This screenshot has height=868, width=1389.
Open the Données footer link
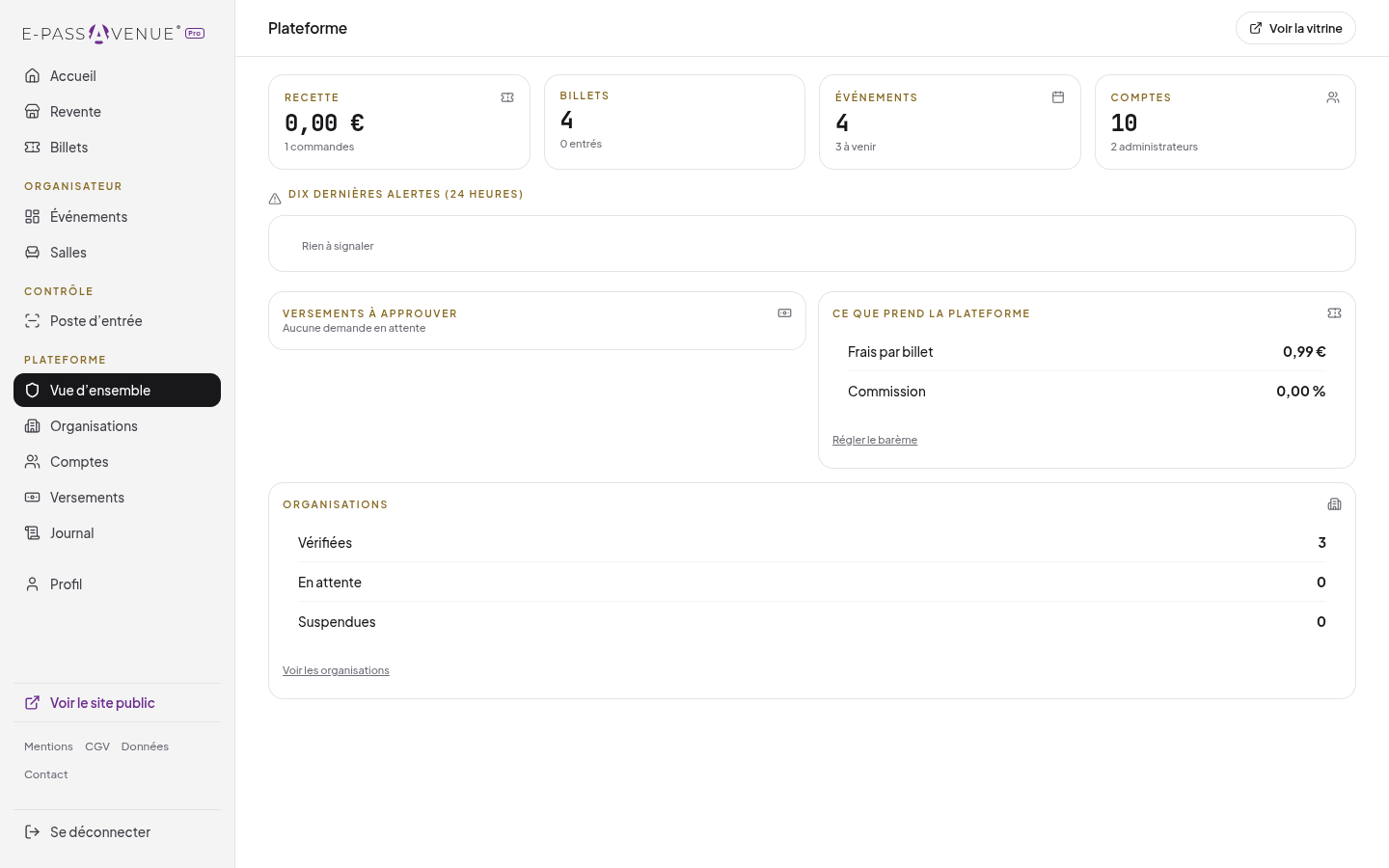coord(145,746)
